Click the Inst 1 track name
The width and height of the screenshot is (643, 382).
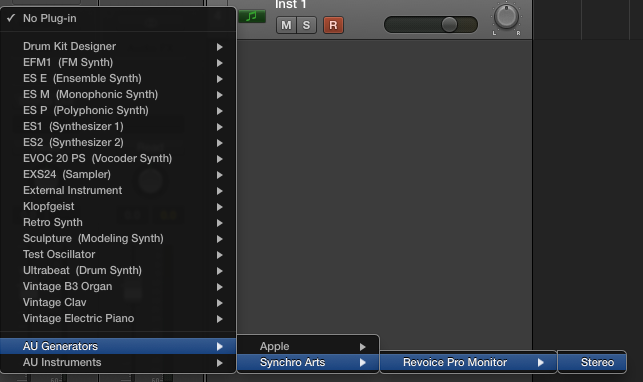pos(290,5)
